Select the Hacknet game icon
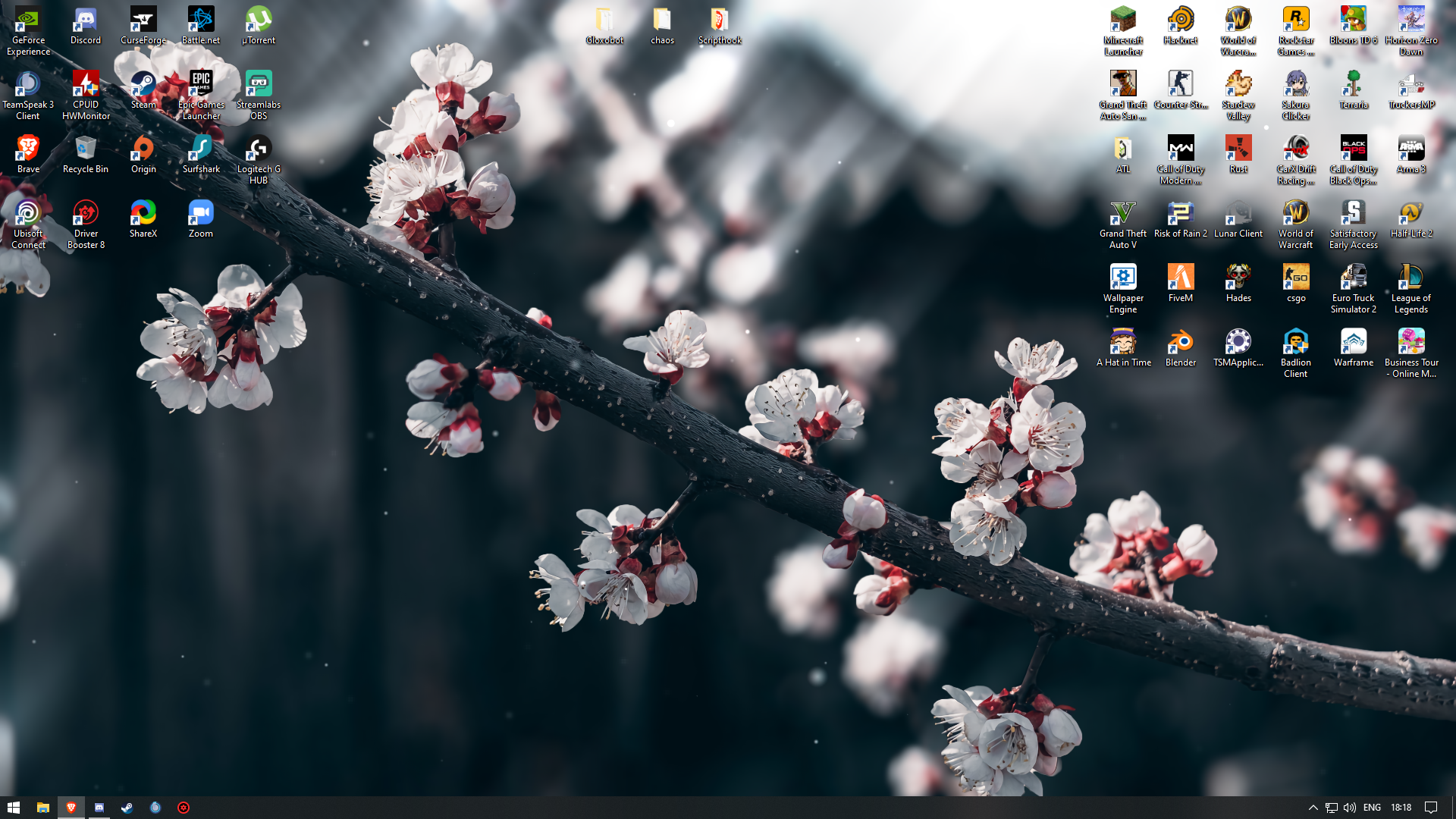Screen dimensions: 1456x819 point(1181,25)
